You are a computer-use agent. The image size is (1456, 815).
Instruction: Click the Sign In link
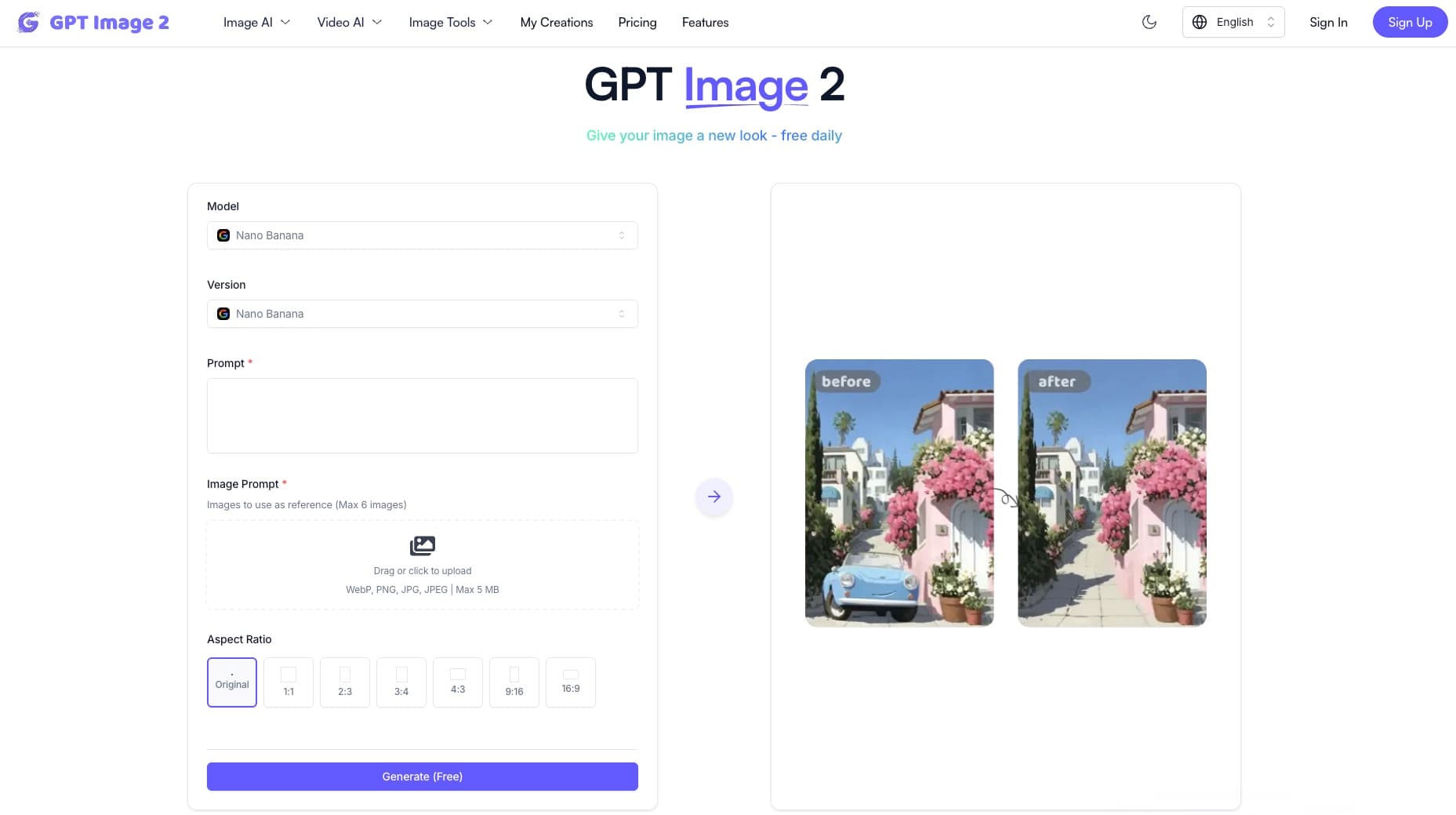click(x=1328, y=22)
